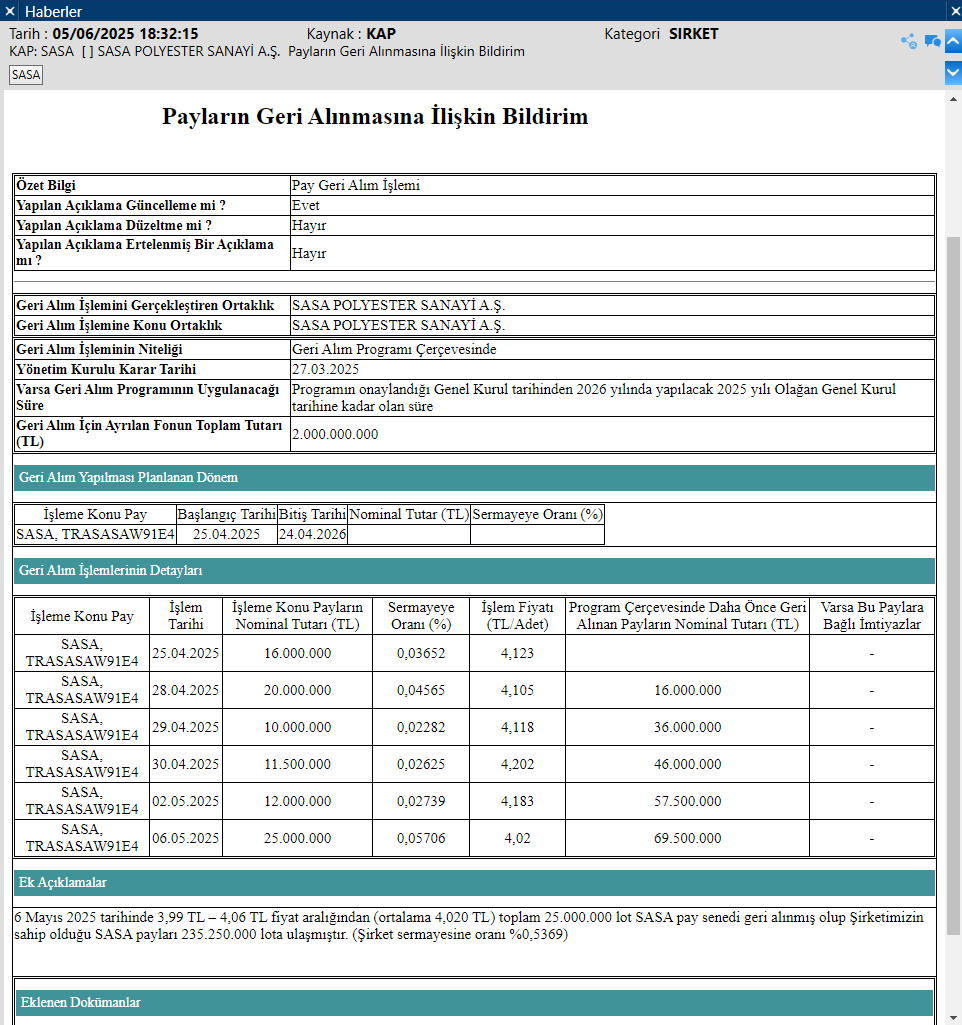Click the transaction price 4,123
The height and width of the screenshot is (1025, 962).
coord(518,654)
